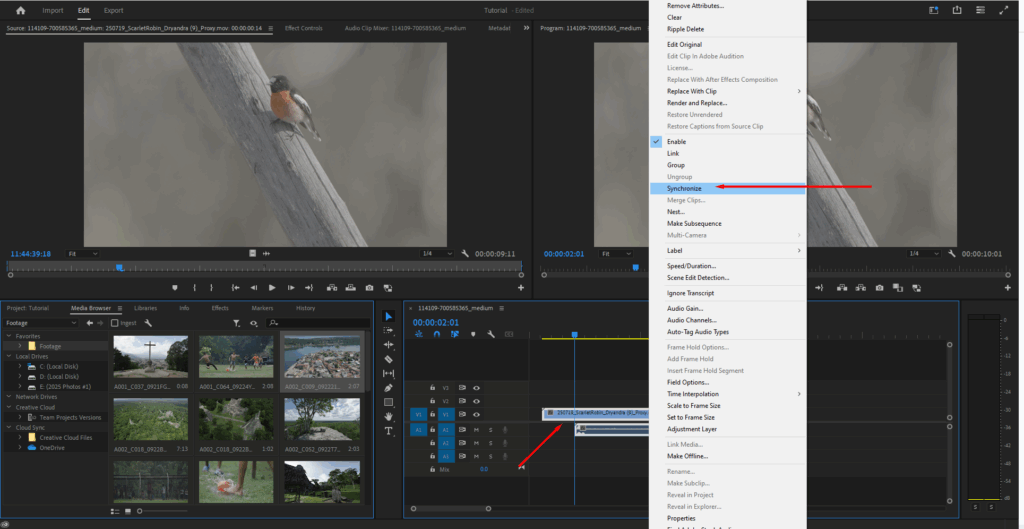Switch Media Browser to list view
The height and width of the screenshot is (529, 1024).
(116, 511)
